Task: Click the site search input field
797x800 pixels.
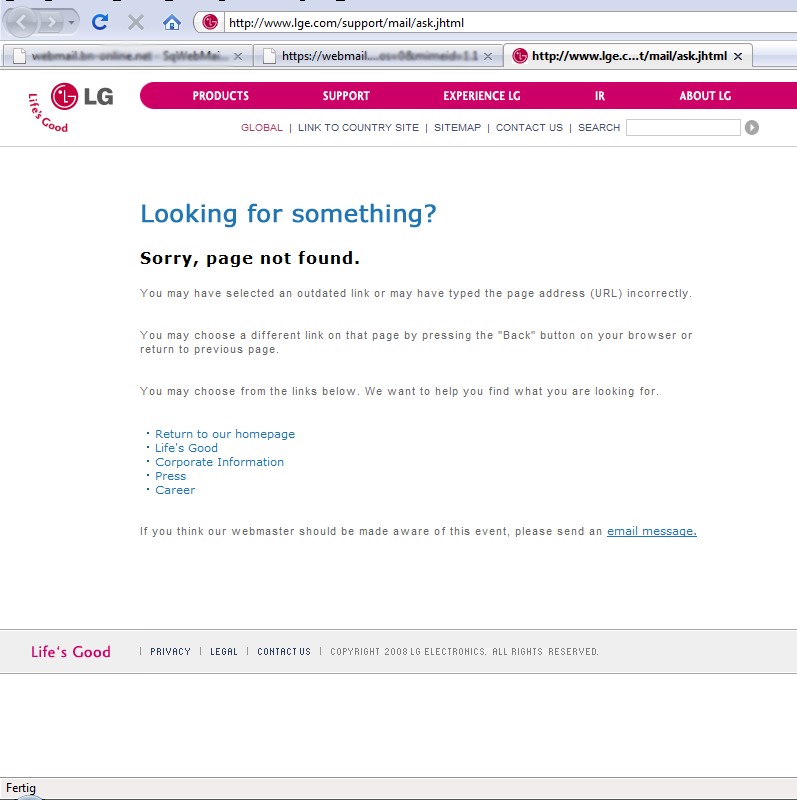Action: coord(682,127)
